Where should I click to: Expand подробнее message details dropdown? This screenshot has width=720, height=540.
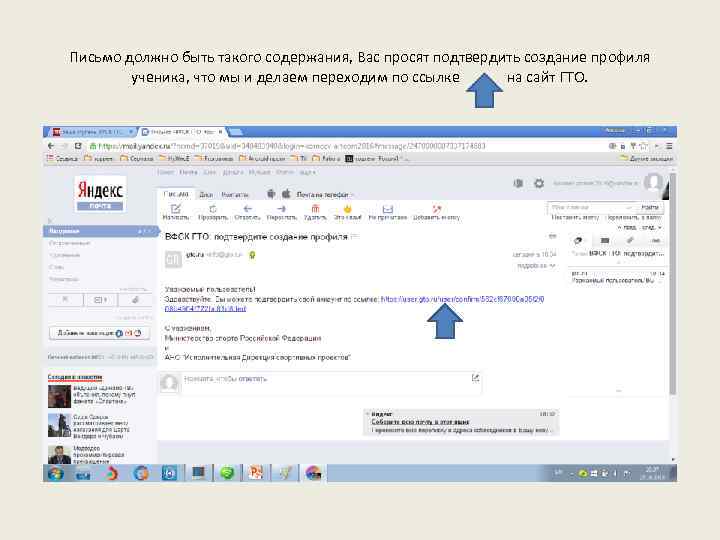536,265
